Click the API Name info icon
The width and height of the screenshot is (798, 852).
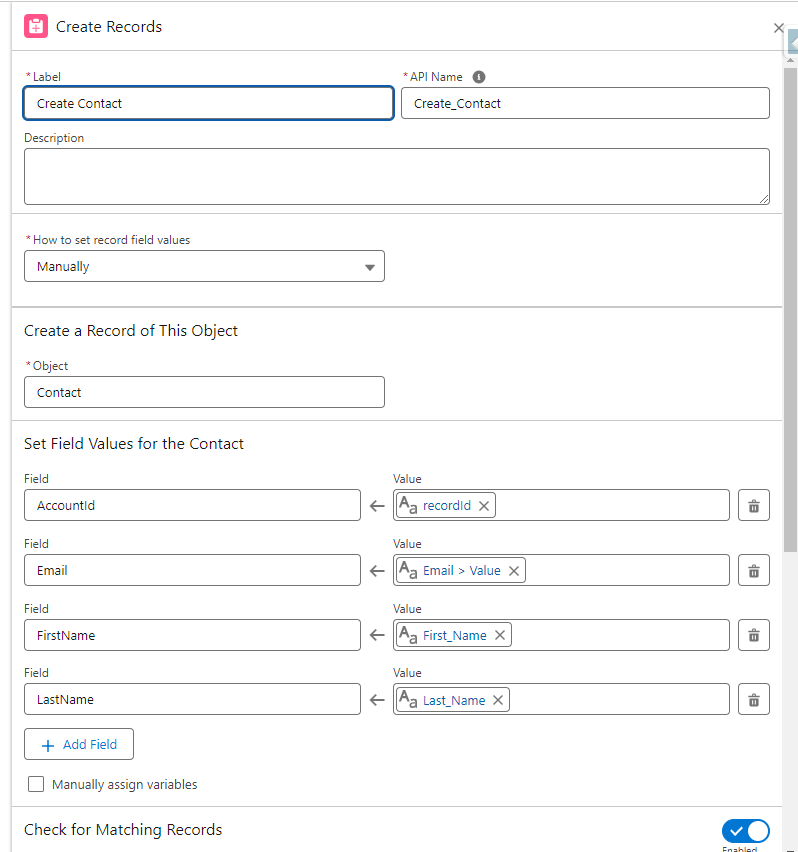point(479,77)
